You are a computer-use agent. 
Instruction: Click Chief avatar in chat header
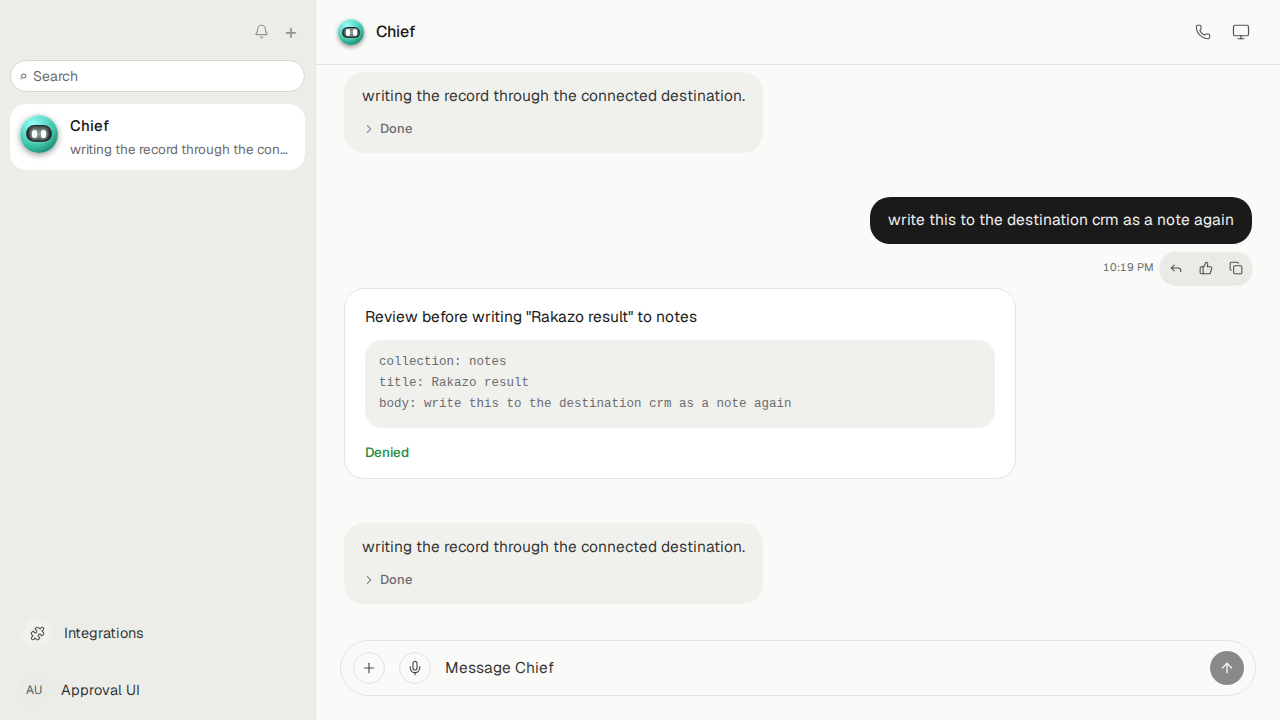pos(351,32)
